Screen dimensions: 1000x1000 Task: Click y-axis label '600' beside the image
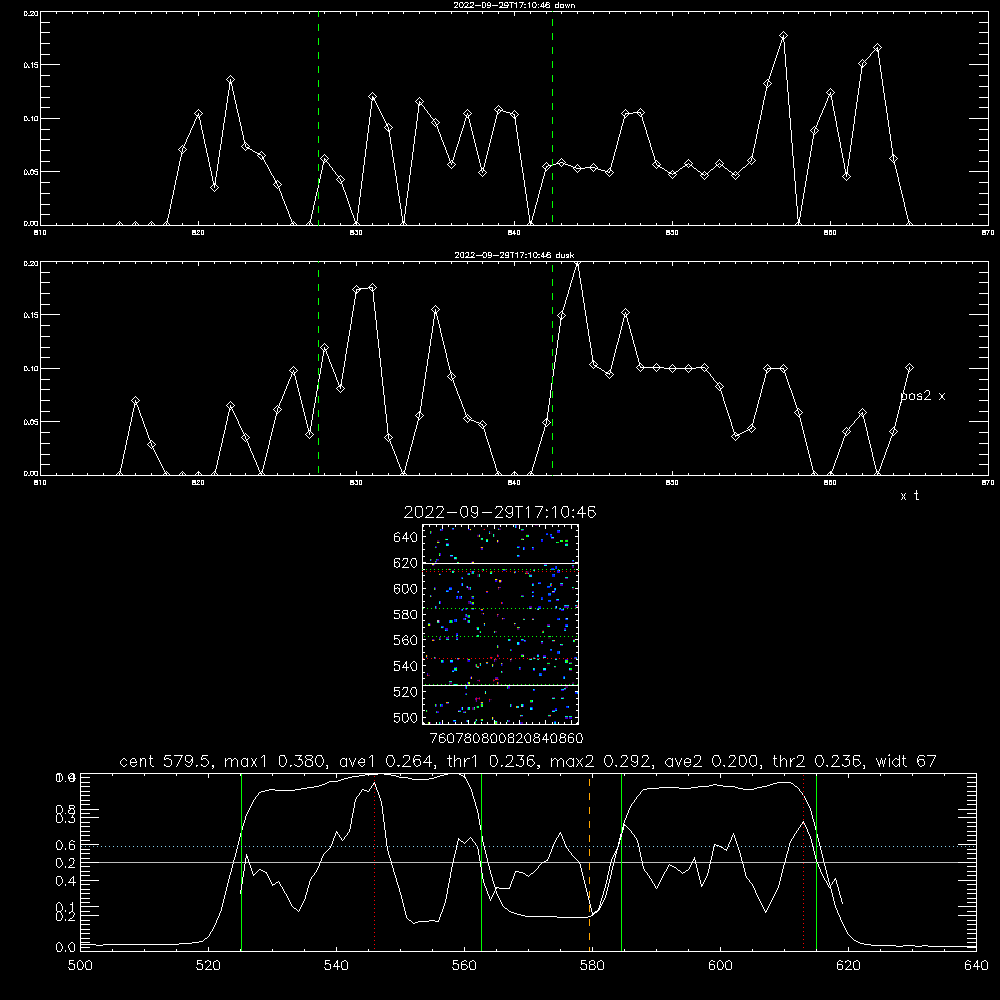click(x=406, y=589)
